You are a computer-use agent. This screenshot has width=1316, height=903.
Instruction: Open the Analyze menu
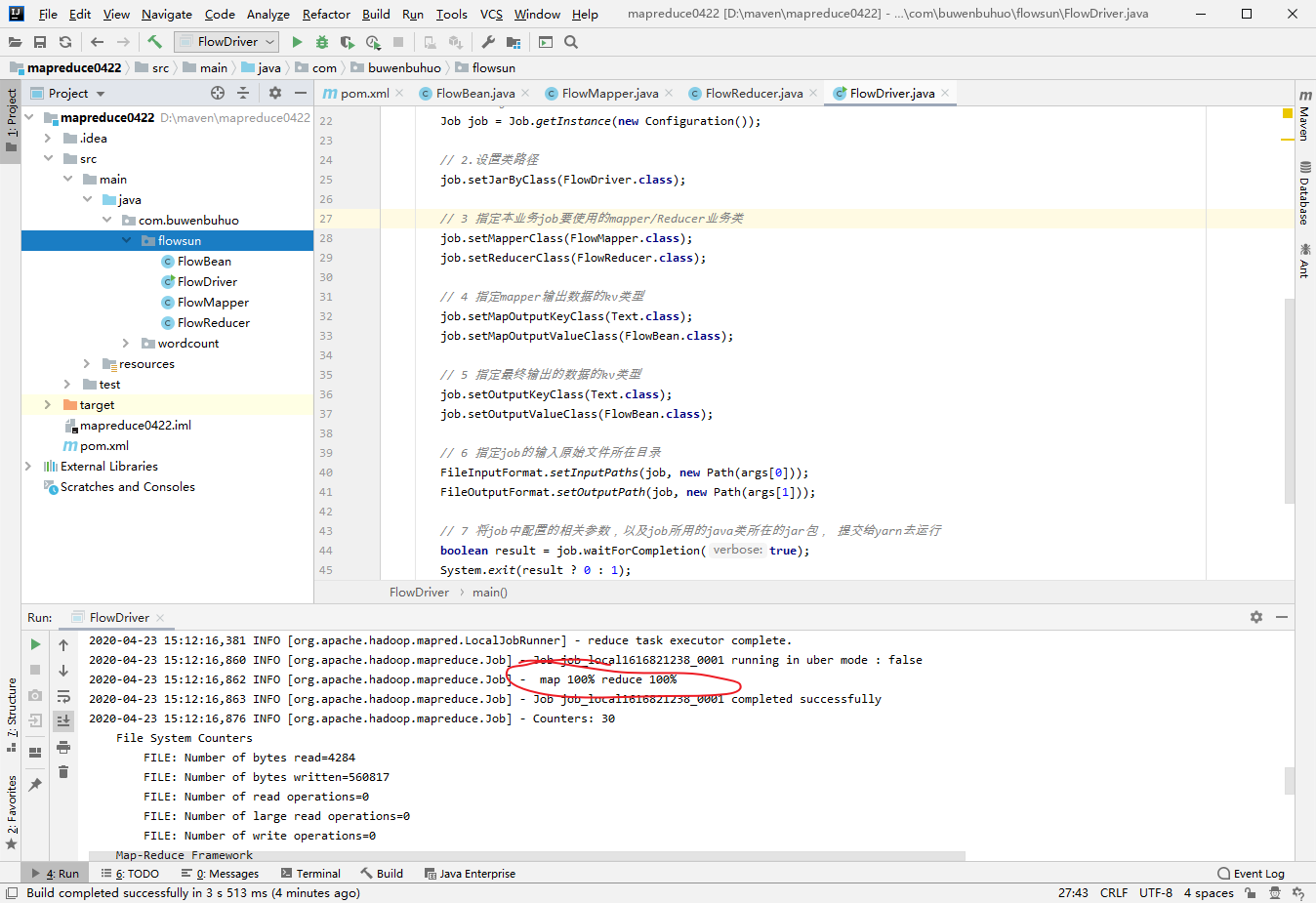coord(268,15)
